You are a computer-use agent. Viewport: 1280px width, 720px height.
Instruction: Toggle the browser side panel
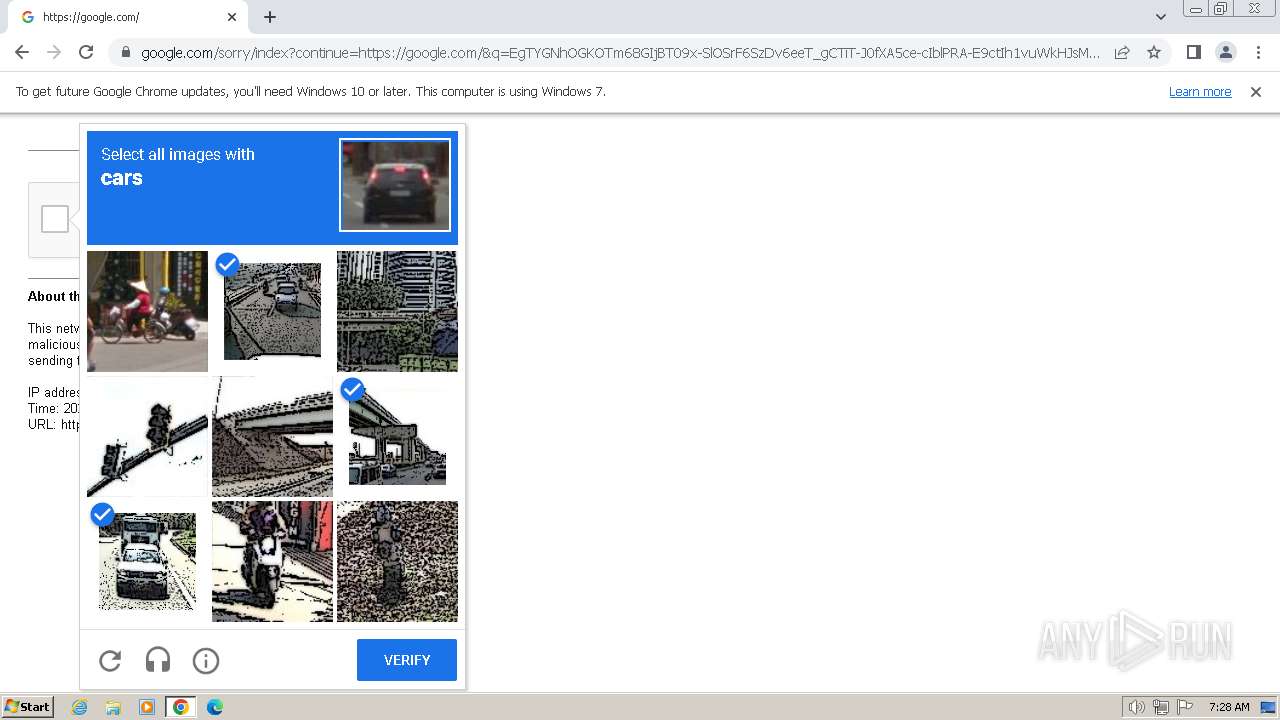point(1194,52)
